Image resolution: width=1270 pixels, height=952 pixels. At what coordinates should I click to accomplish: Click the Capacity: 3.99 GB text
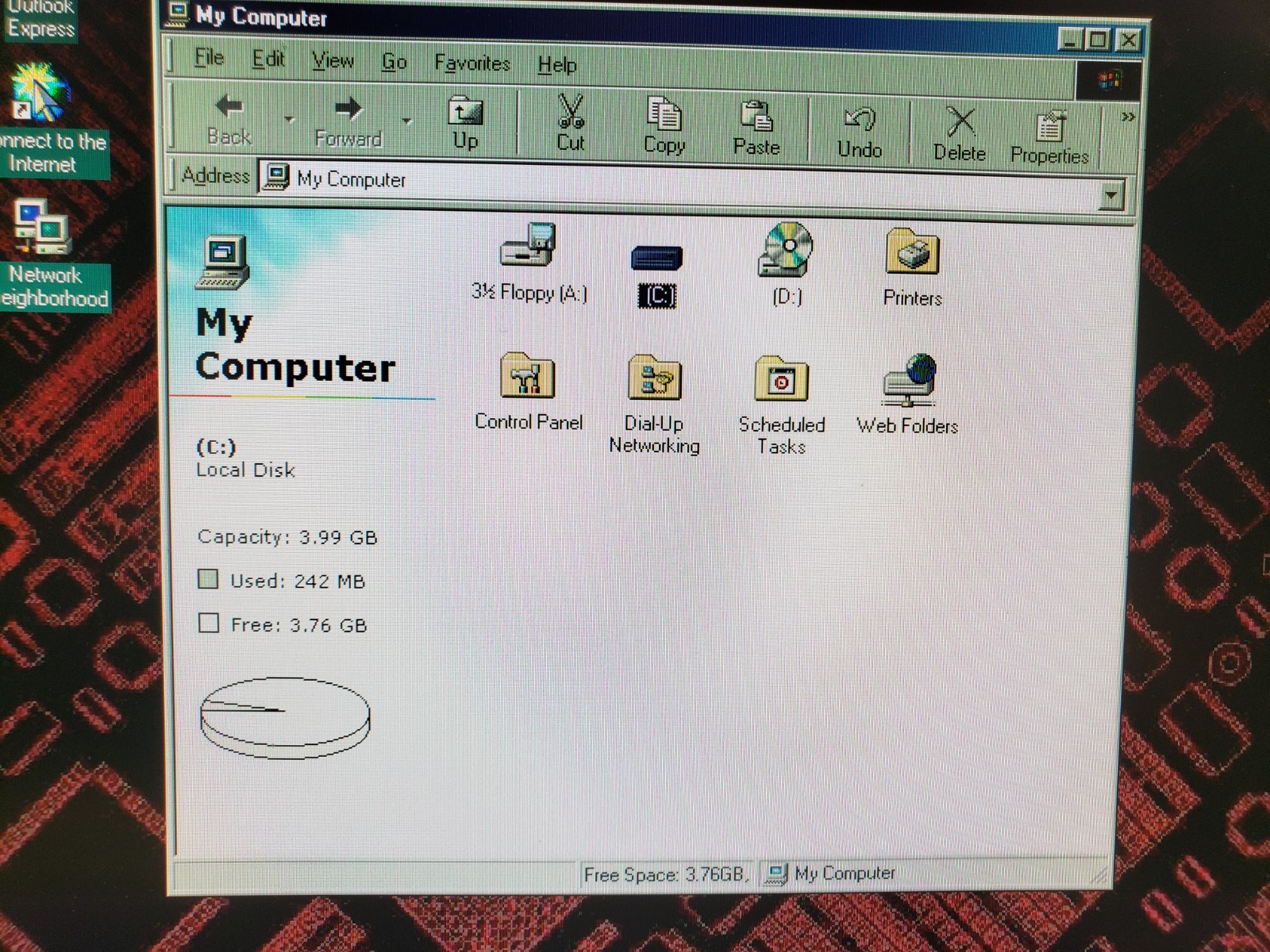pos(287,537)
